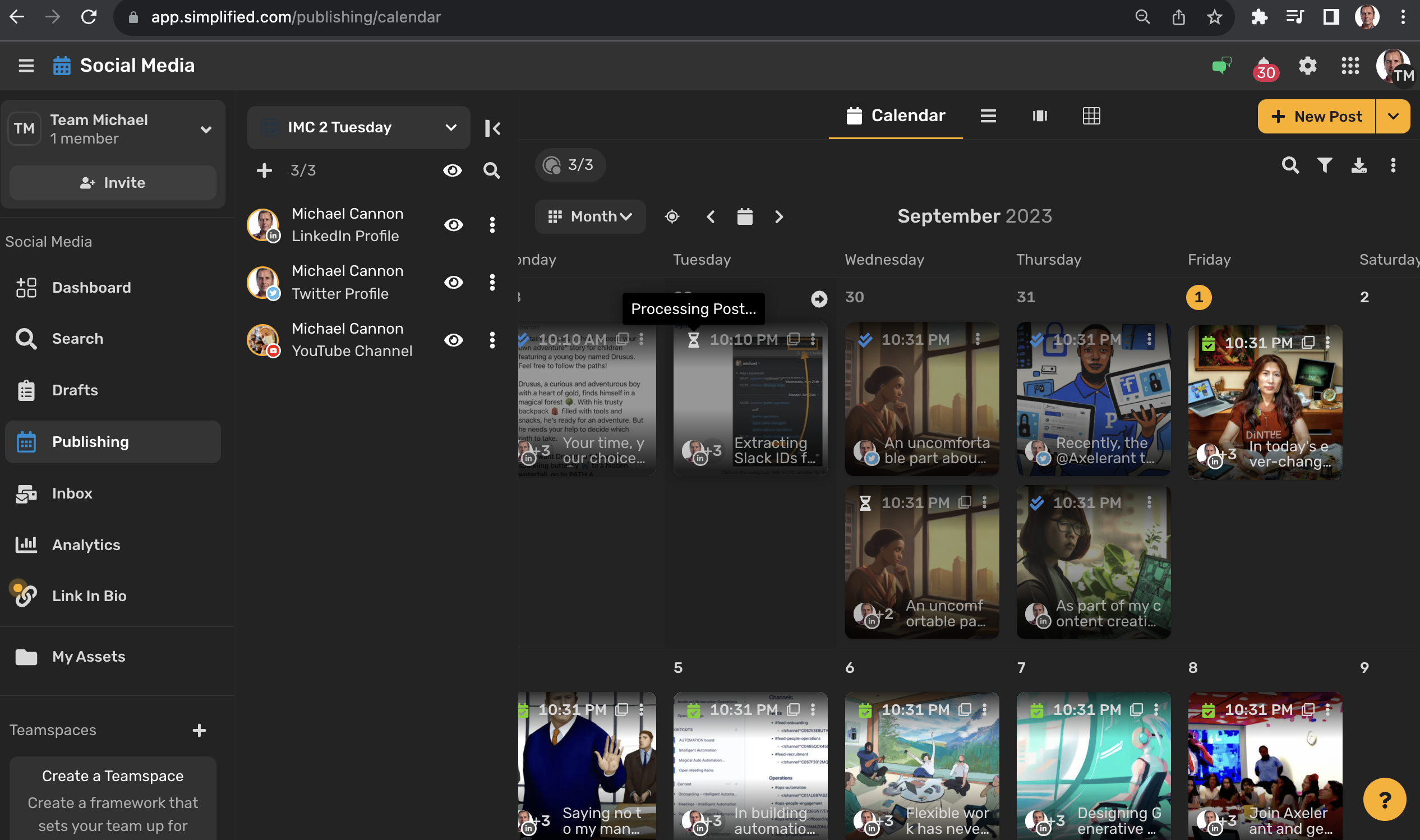Open the date picker calendar icon
Screen dimensions: 1420x840
pyautogui.click(x=744, y=217)
